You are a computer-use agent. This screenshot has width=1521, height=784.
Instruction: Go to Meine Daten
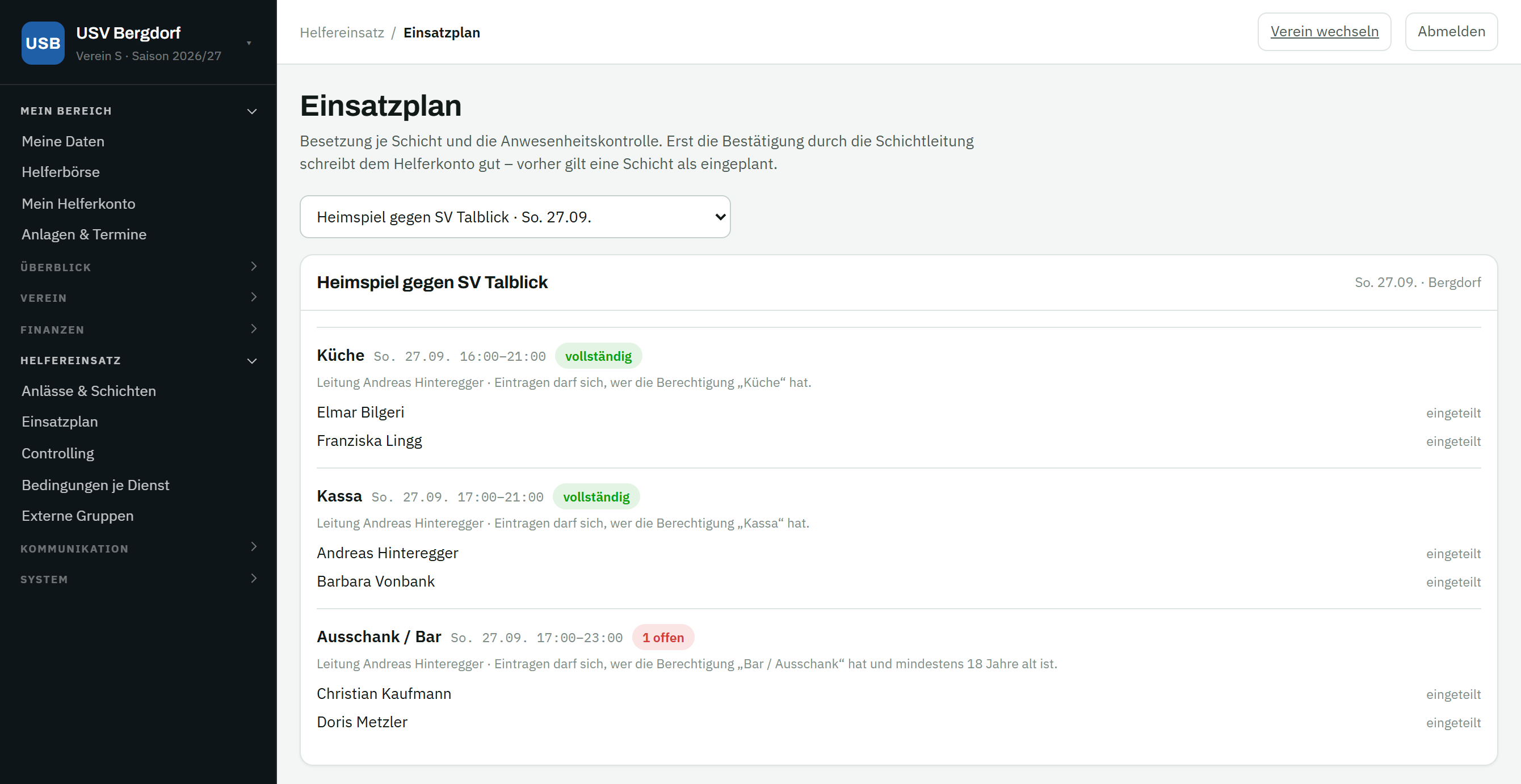pyautogui.click(x=63, y=141)
